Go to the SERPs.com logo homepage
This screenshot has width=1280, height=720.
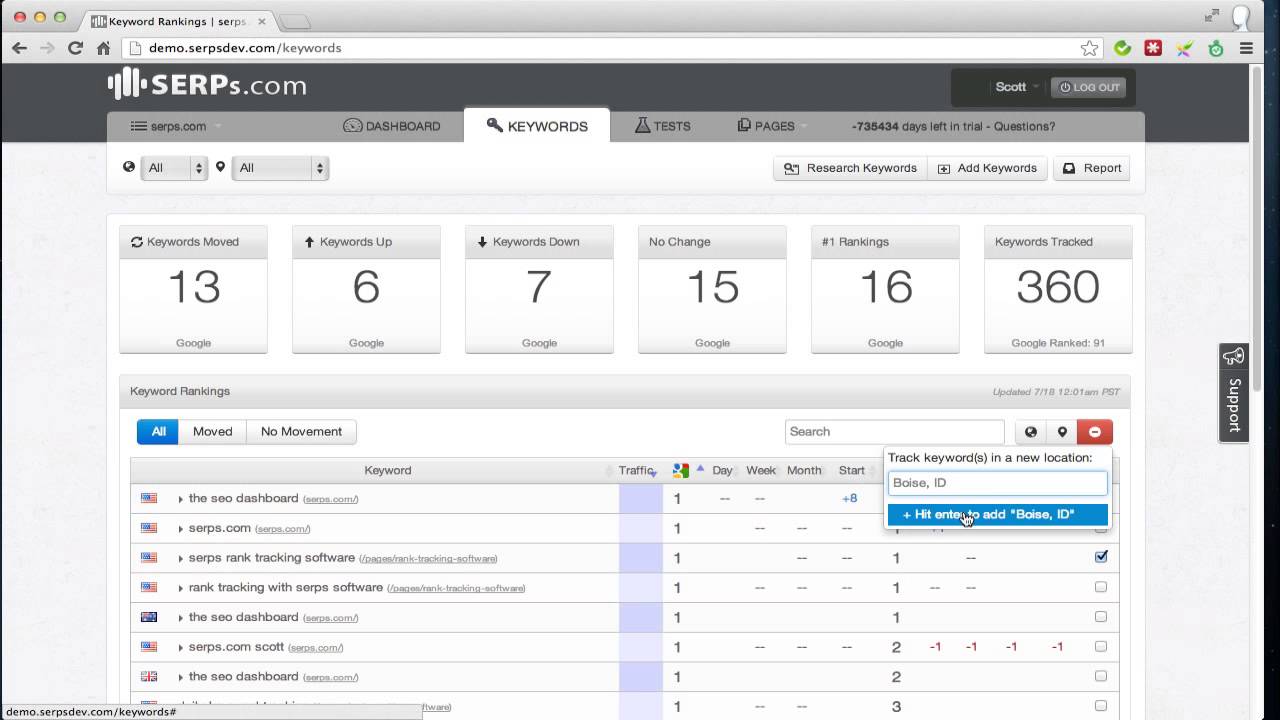[x=207, y=85]
